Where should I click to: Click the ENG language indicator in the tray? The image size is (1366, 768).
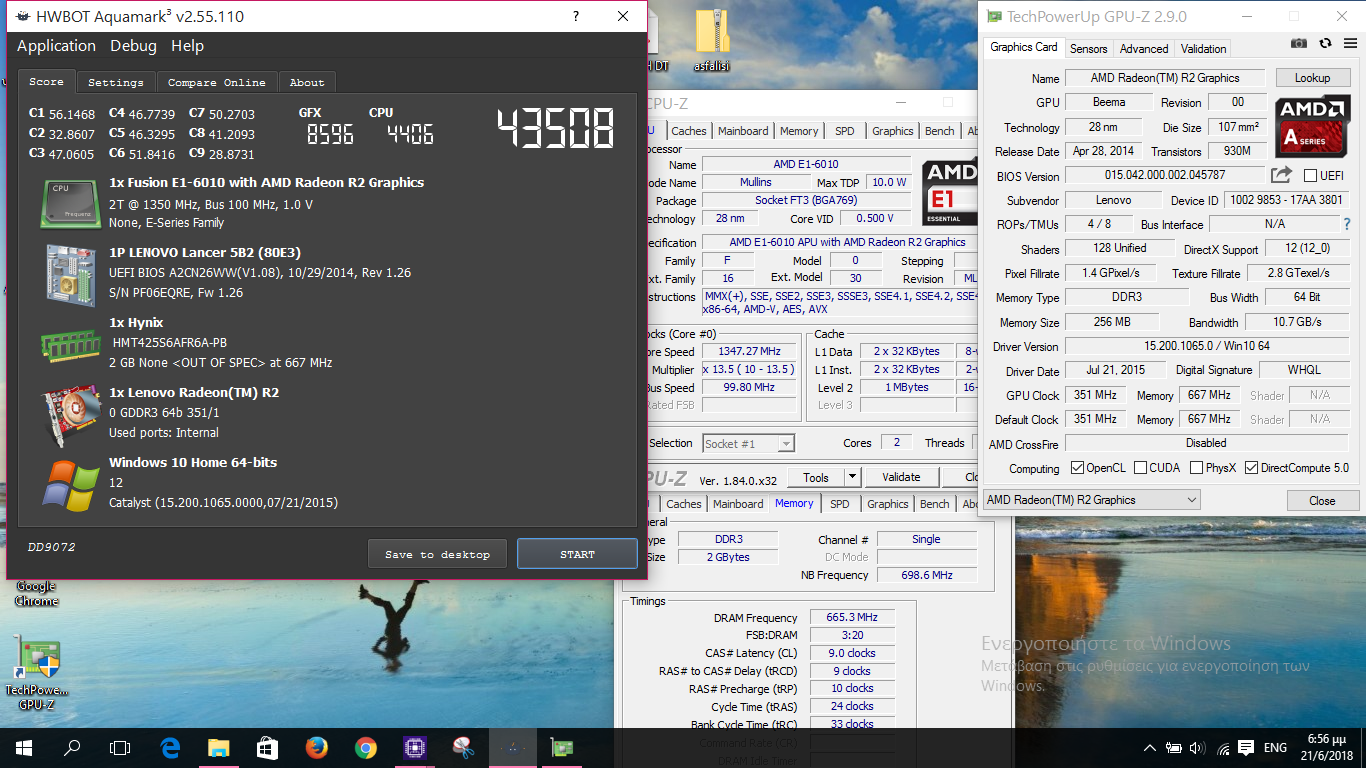tap(1275, 748)
